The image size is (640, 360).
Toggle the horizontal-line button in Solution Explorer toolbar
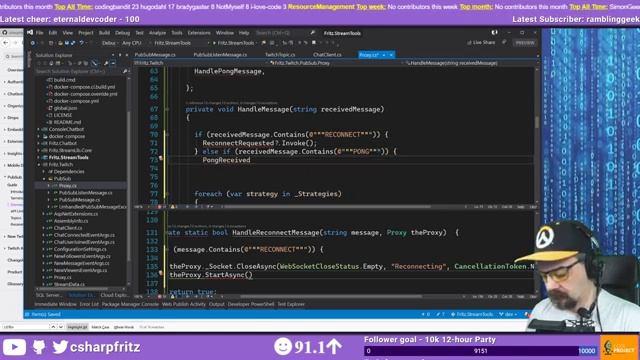113,63
